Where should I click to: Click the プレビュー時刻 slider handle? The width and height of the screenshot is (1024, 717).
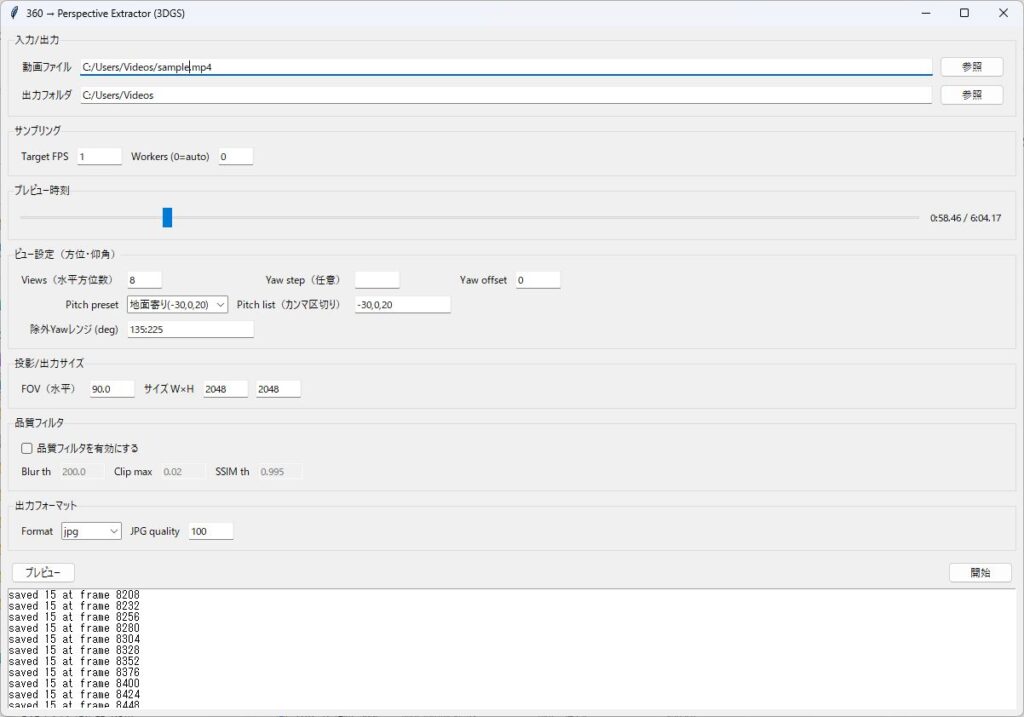pos(167,217)
